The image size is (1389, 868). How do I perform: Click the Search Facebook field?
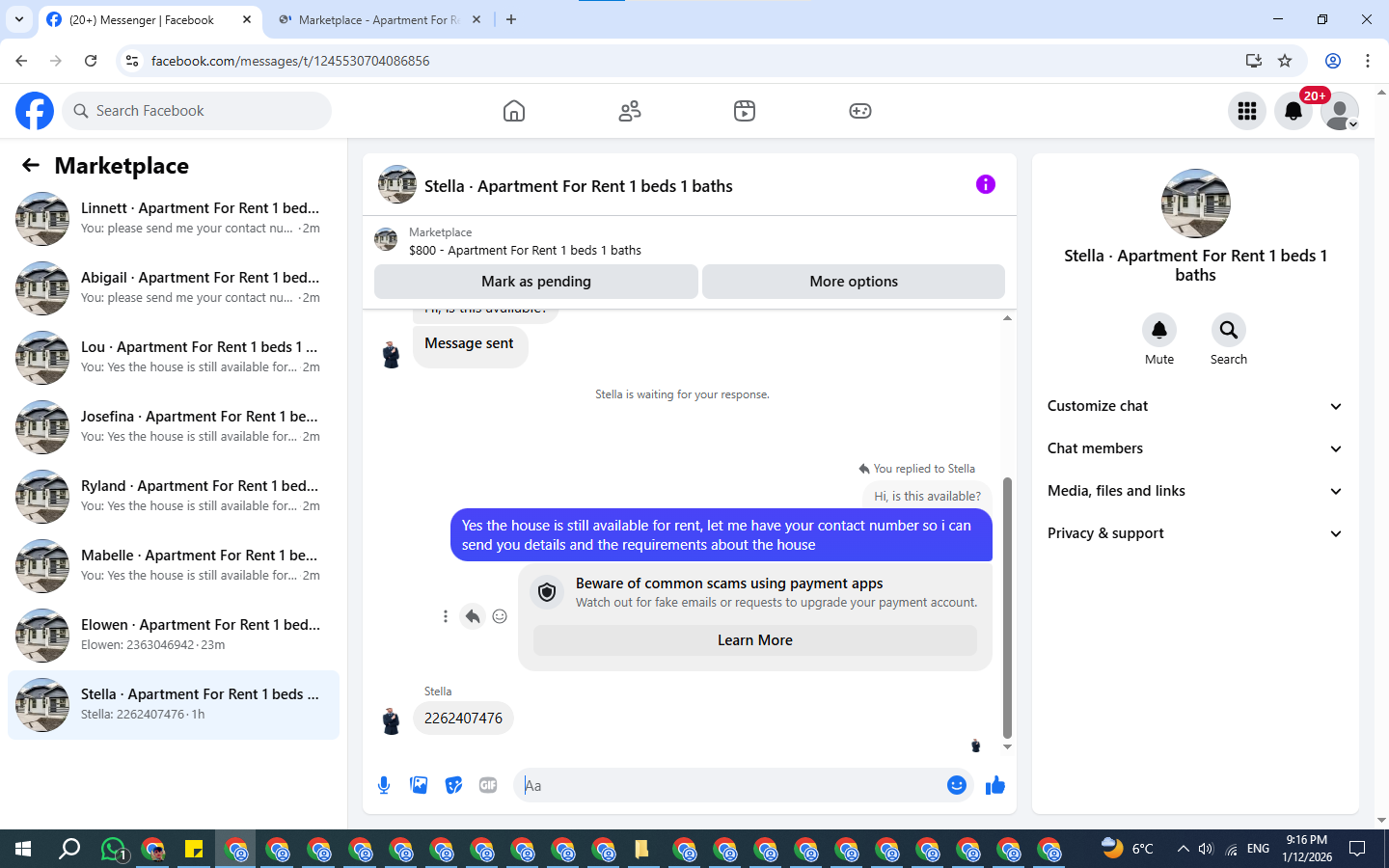click(197, 111)
